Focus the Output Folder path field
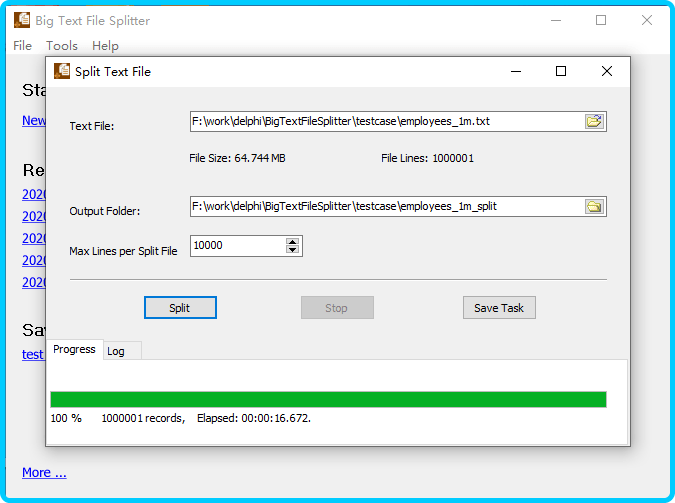The height and width of the screenshot is (503, 675). coord(386,207)
